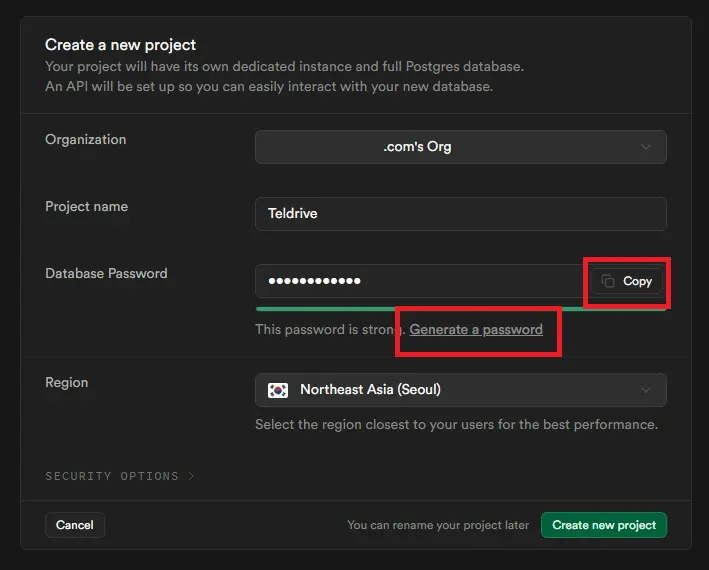Viewport: 709px width, 570px height.
Task: Click the arrow next to Security Options
Action: pyautogui.click(x=191, y=476)
